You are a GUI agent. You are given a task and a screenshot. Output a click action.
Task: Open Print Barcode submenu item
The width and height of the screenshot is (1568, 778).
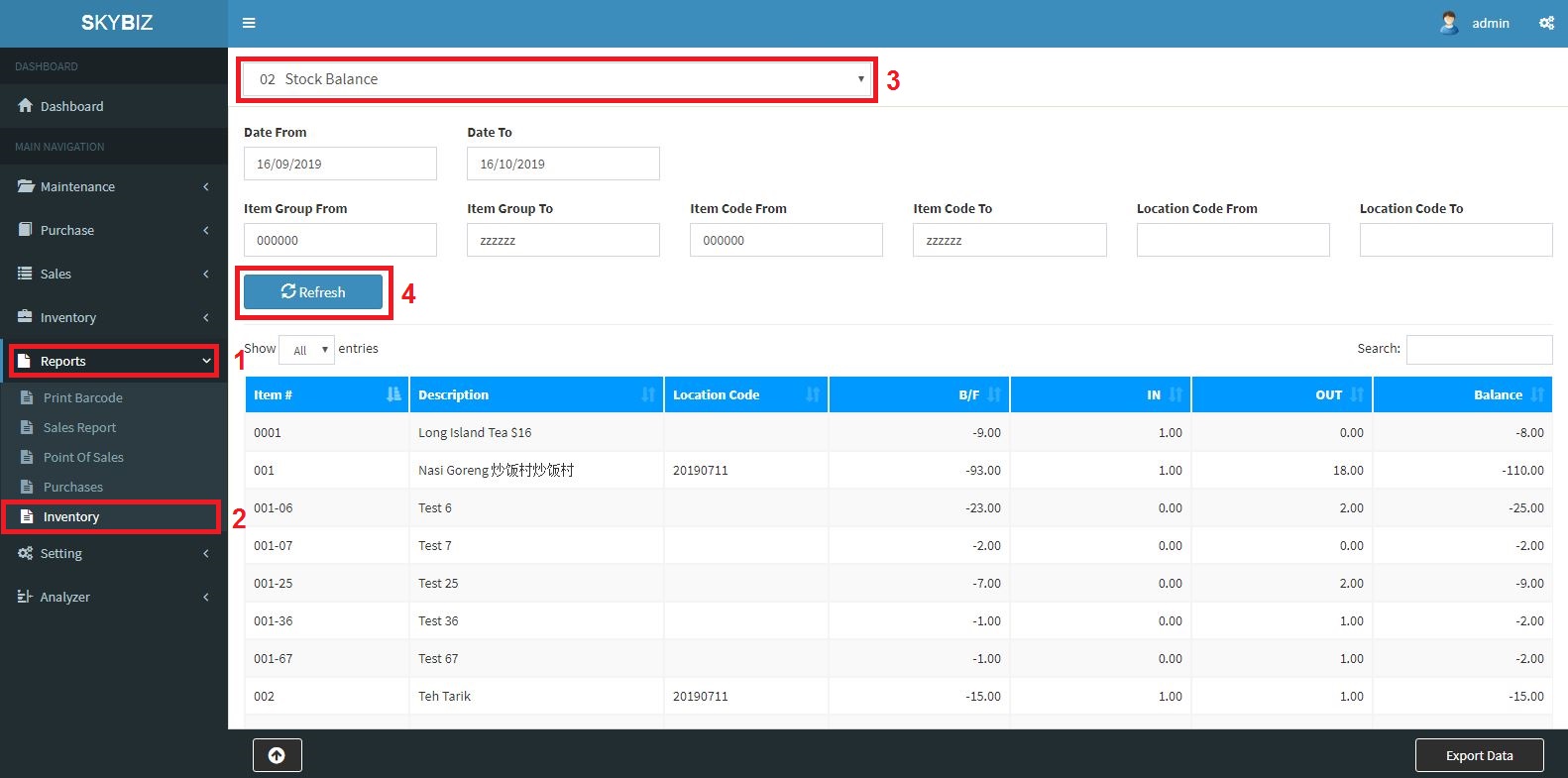(82, 397)
